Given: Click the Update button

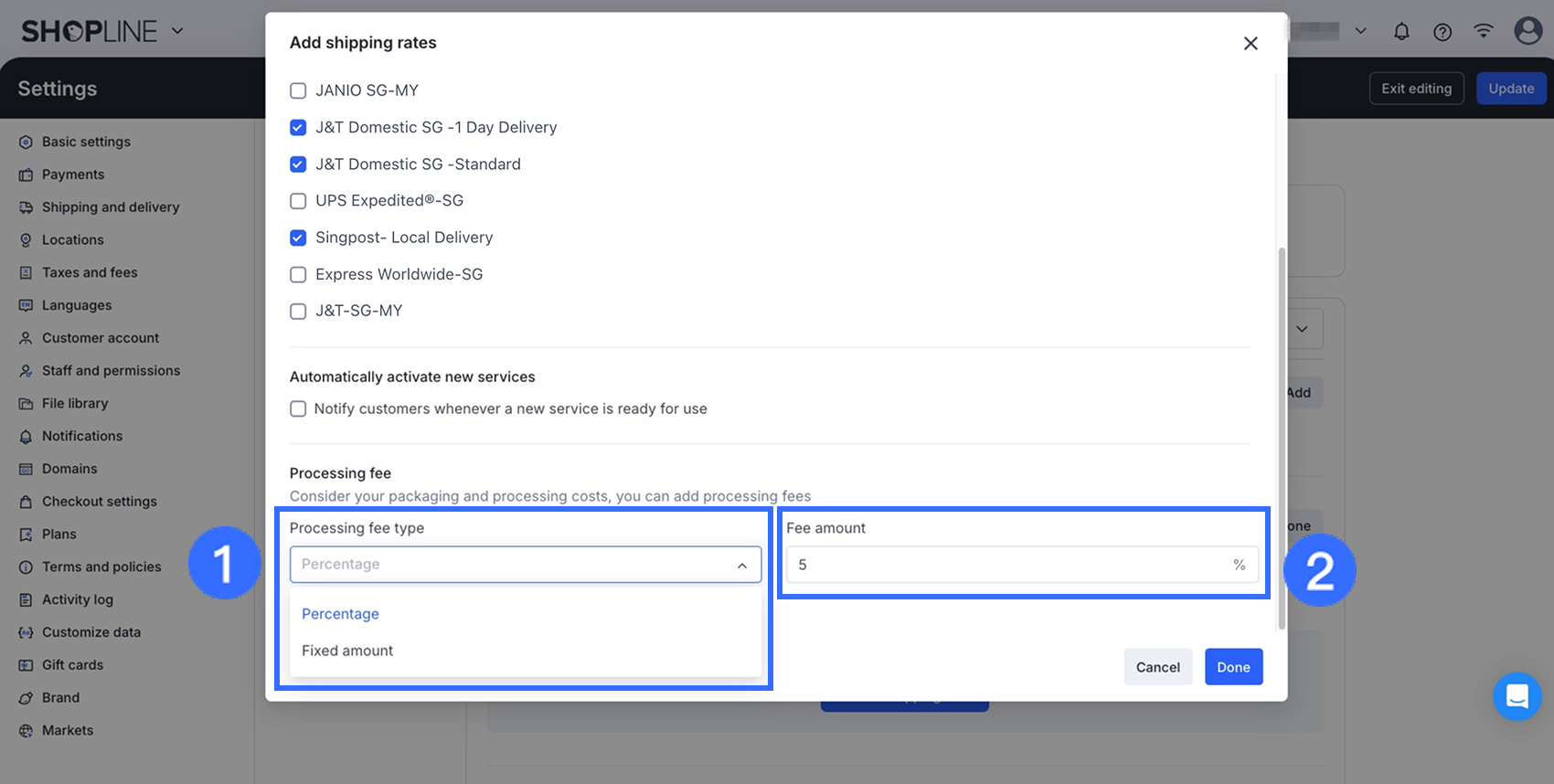Looking at the screenshot, I should point(1511,89).
